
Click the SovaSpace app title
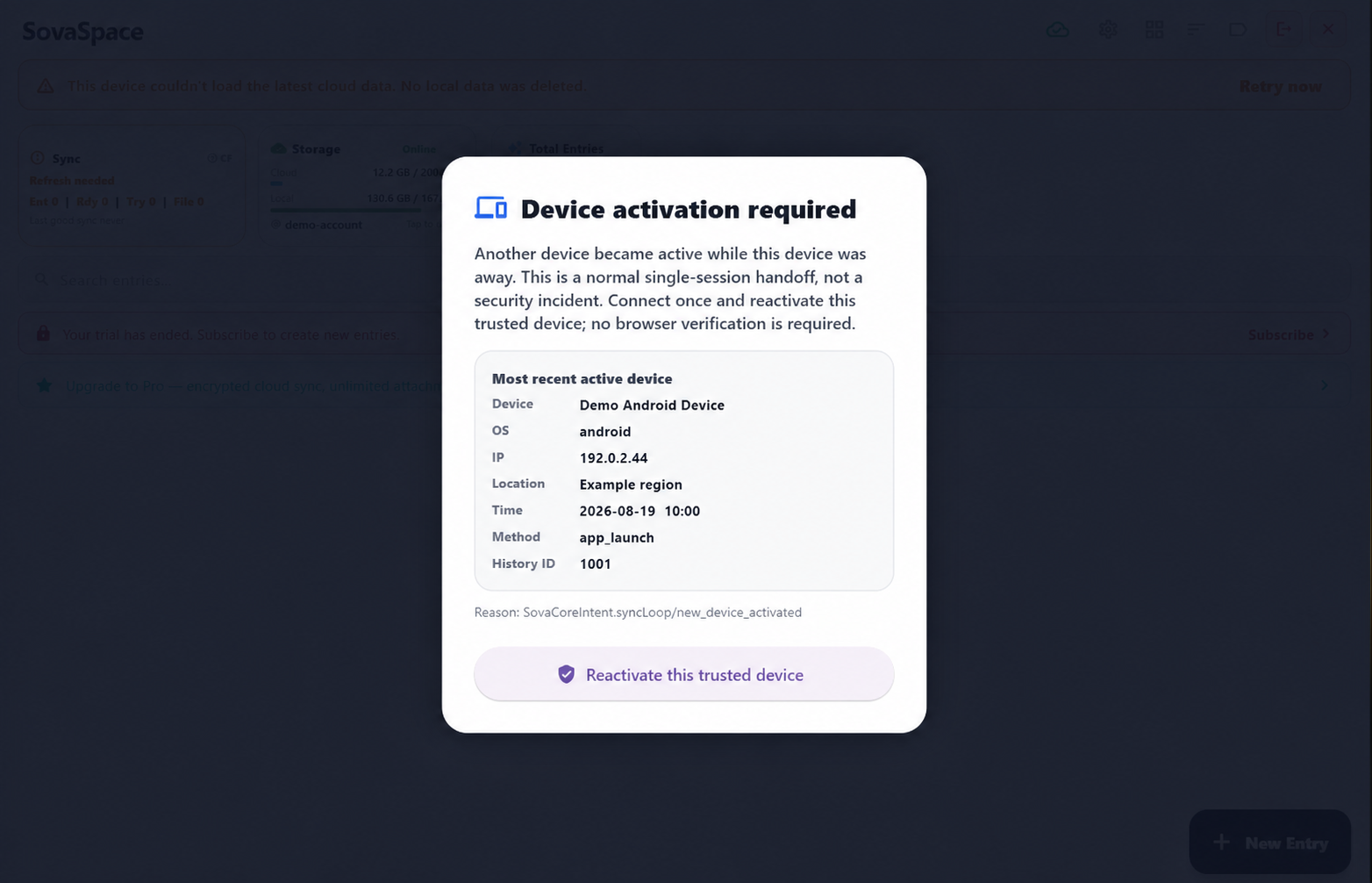point(82,32)
